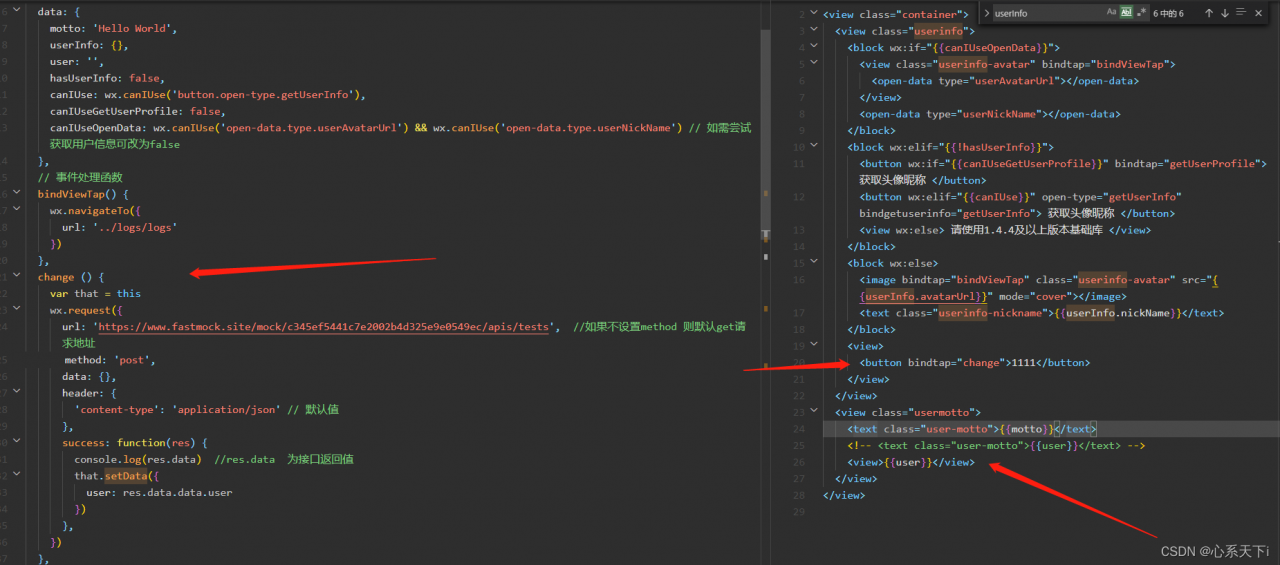Image resolution: width=1280 pixels, height=565 pixels.
Task: Click the '6 中的 6' match count
Action: click(x=1168, y=14)
